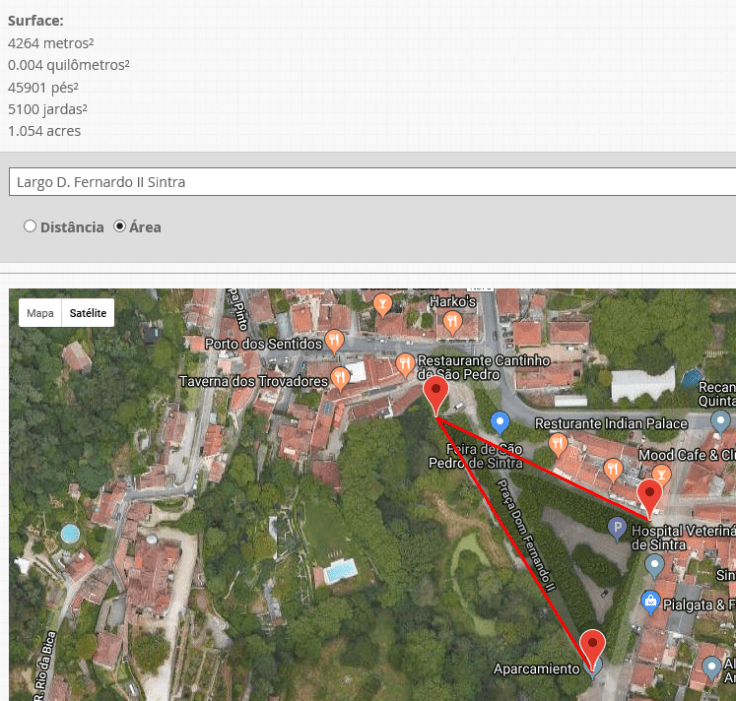Switch to Mapa view
The width and height of the screenshot is (736, 701).
(x=40, y=313)
